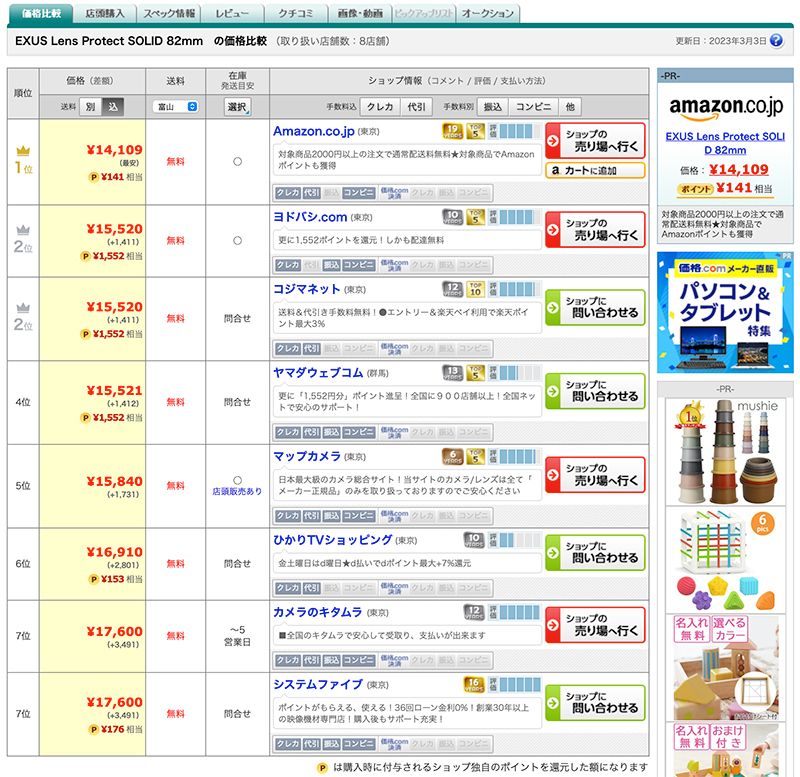
Task: Contact ひかりTVショッピング shop button
Action: tap(595, 553)
